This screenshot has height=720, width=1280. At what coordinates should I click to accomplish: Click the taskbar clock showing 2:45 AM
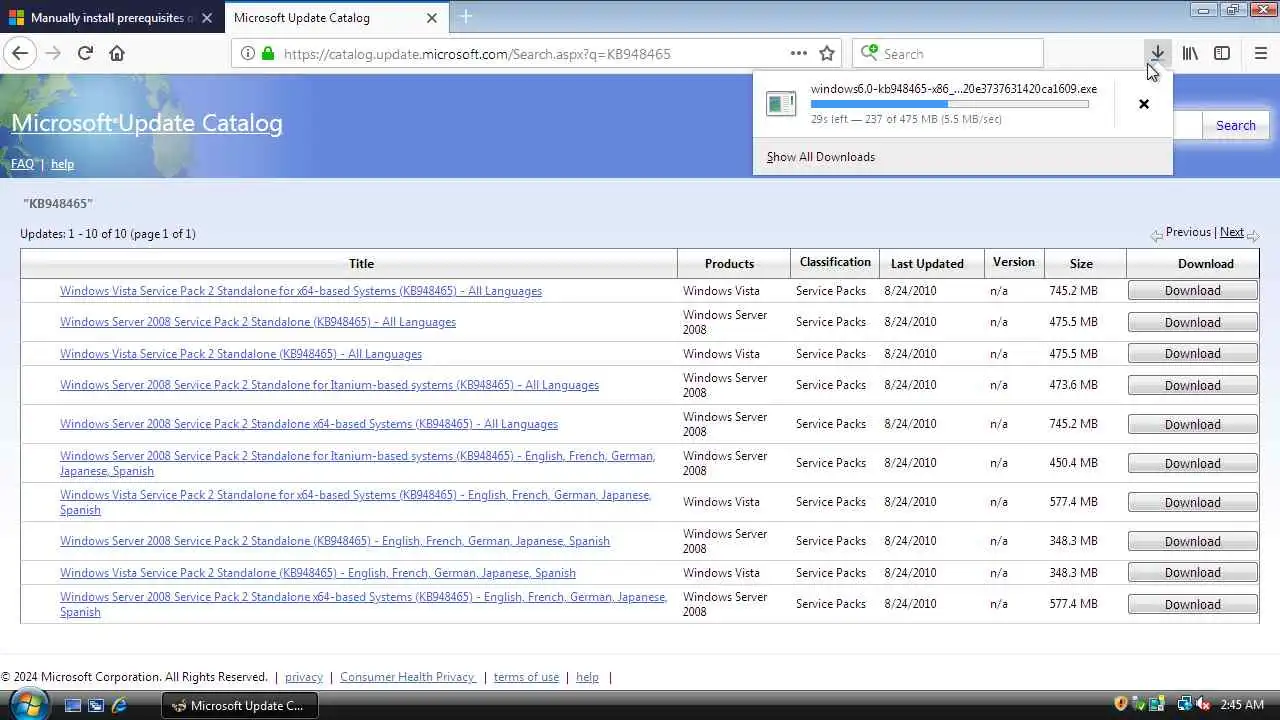click(x=1242, y=705)
